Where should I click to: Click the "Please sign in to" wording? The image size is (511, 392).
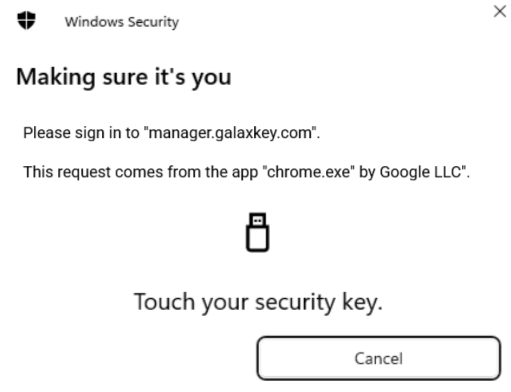click(x=81, y=133)
